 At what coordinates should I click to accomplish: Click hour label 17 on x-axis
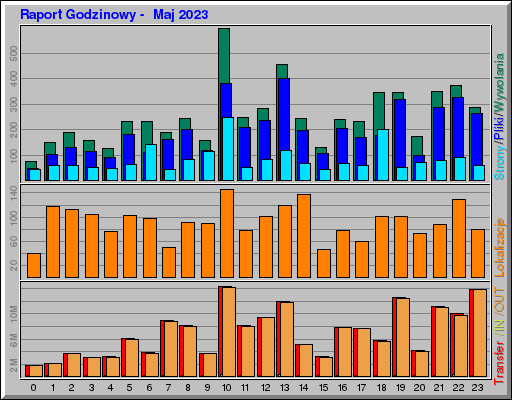click(361, 388)
